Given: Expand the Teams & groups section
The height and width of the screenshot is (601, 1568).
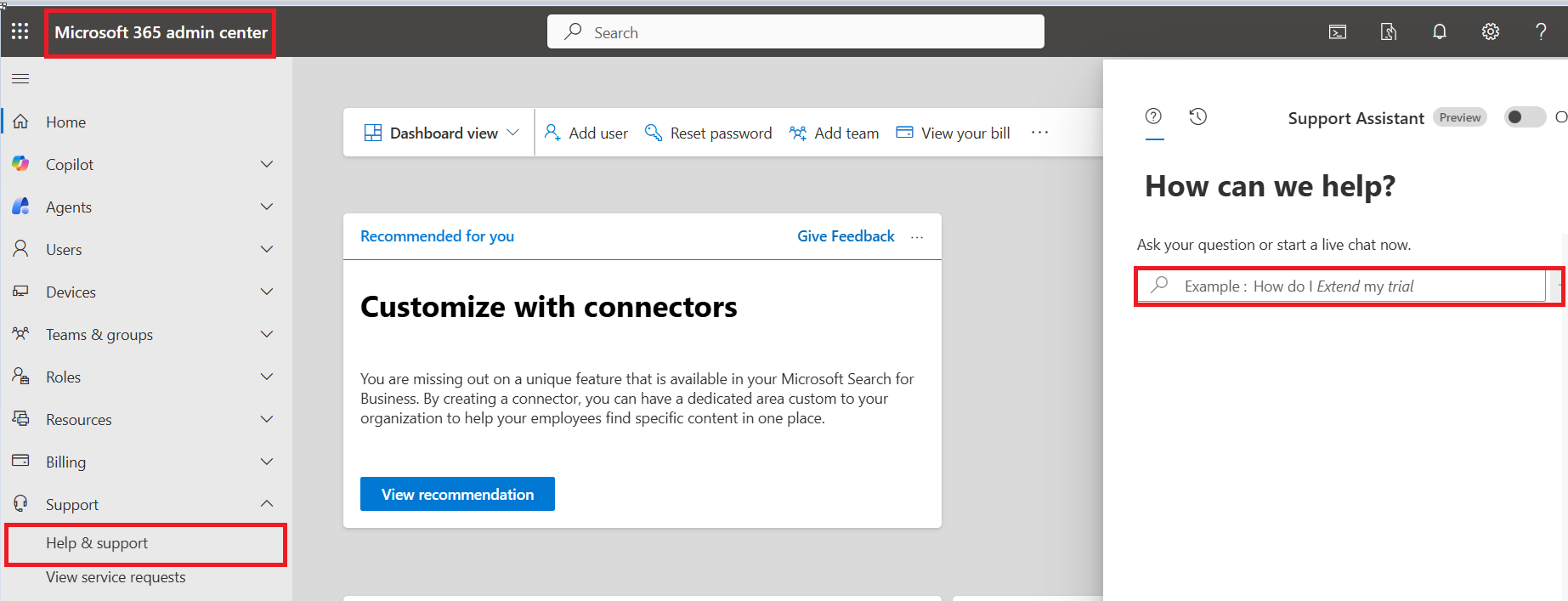Looking at the screenshot, I should pyautogui.click(x=267, y=334).
